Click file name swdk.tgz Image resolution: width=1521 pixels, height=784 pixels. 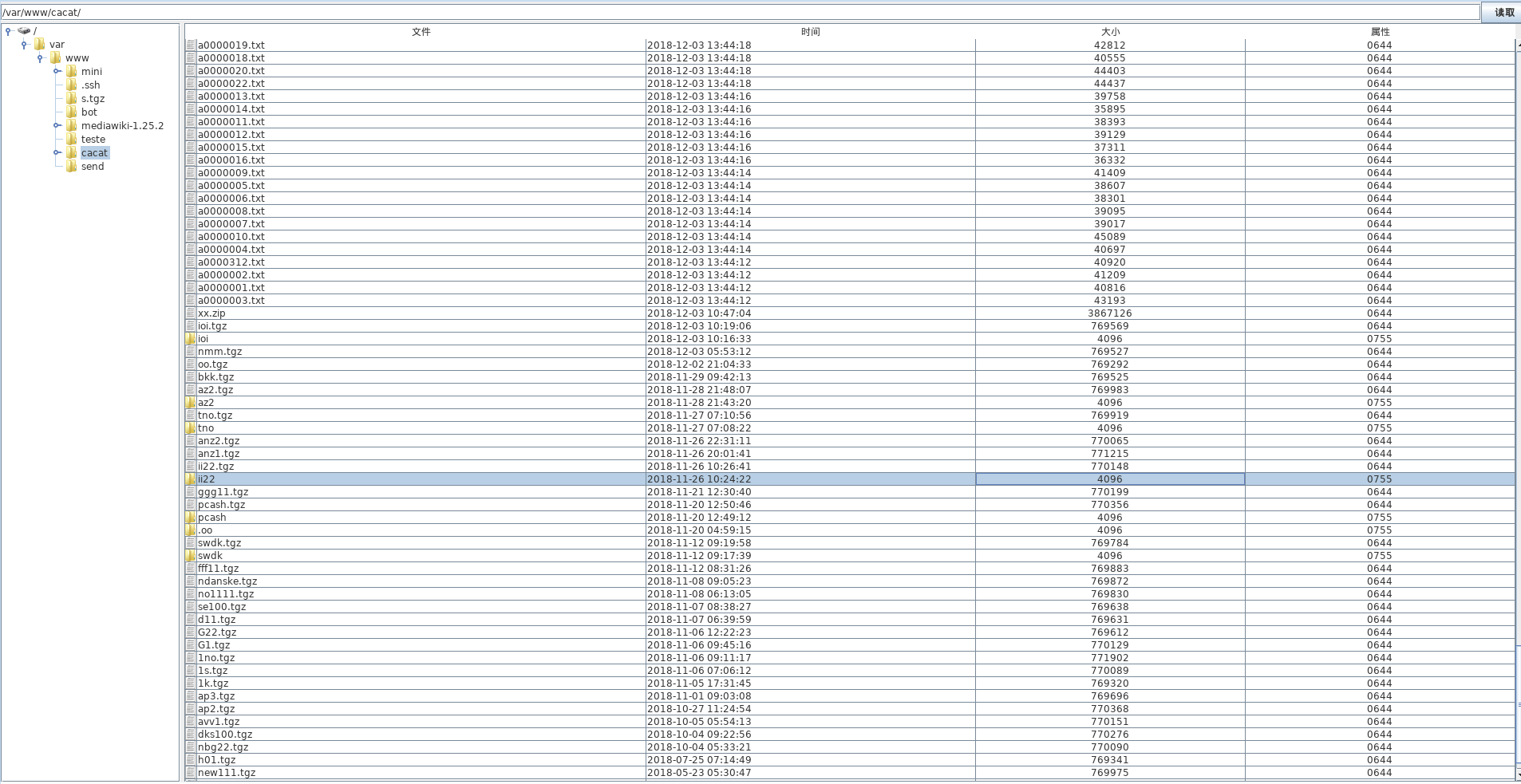pos(219,543)
